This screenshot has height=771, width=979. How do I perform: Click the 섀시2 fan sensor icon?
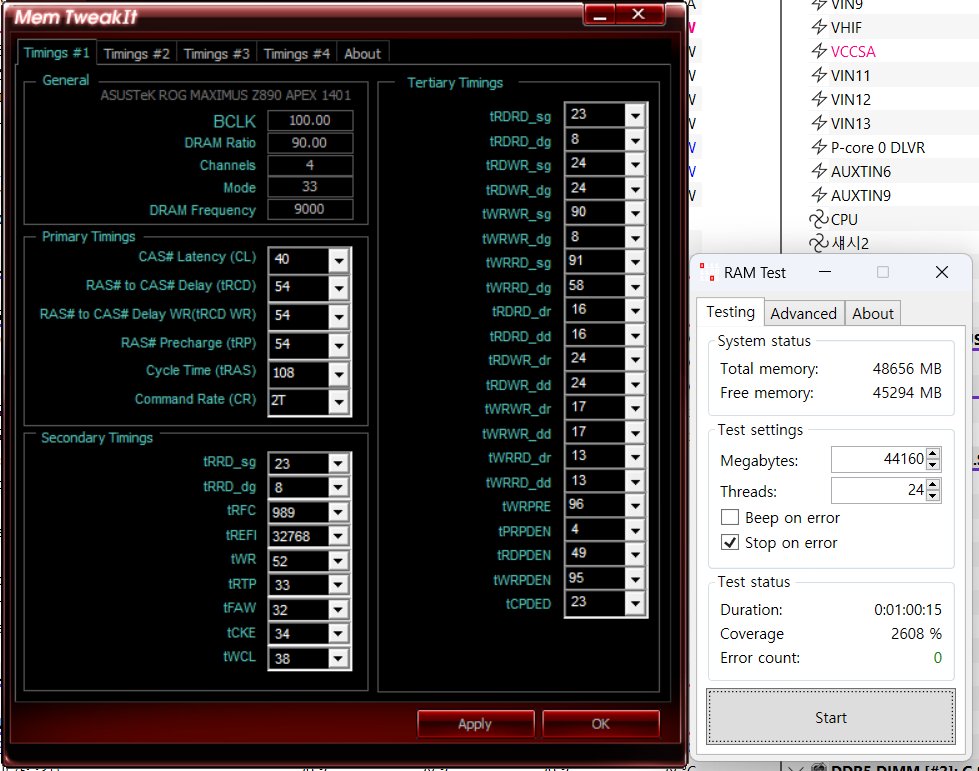pos(819,243)
